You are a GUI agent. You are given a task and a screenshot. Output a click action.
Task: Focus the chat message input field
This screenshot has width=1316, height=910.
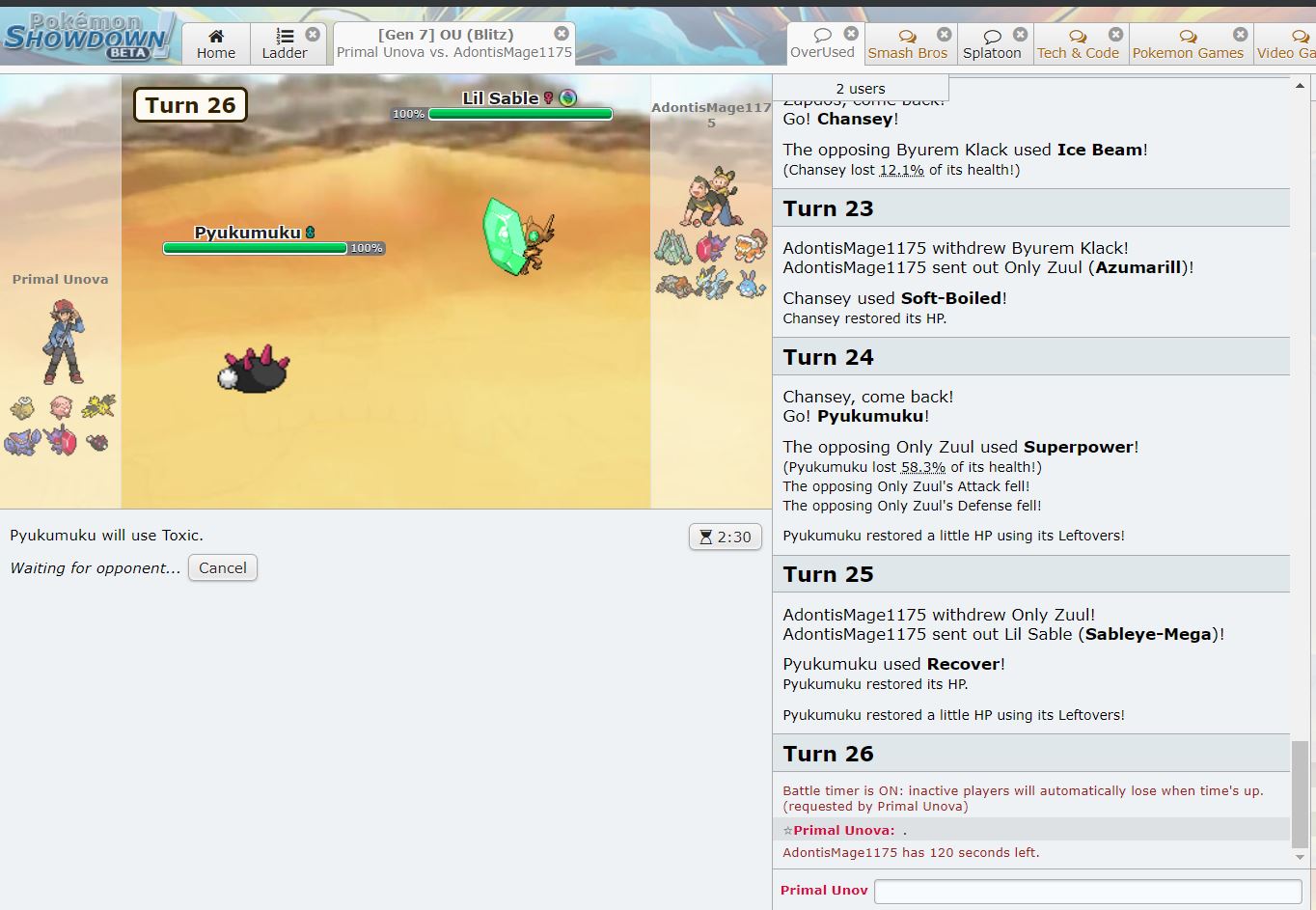(x=1087, y=891)
